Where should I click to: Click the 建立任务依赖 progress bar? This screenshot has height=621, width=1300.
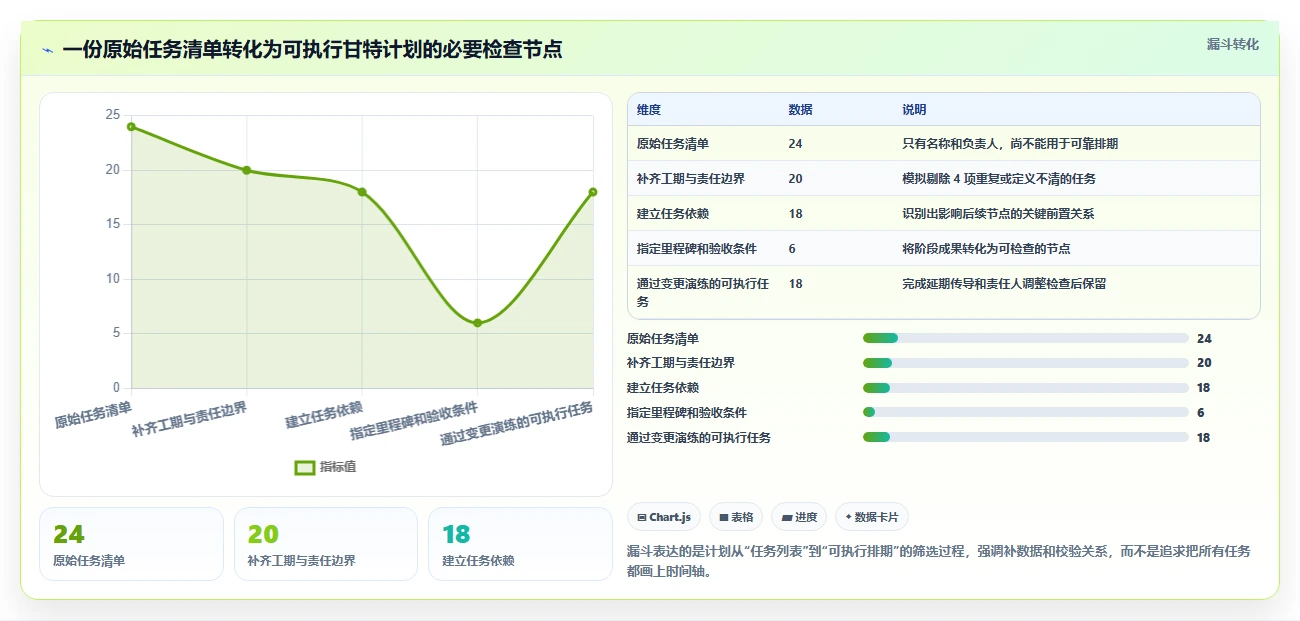click(x=1025, y=388)
